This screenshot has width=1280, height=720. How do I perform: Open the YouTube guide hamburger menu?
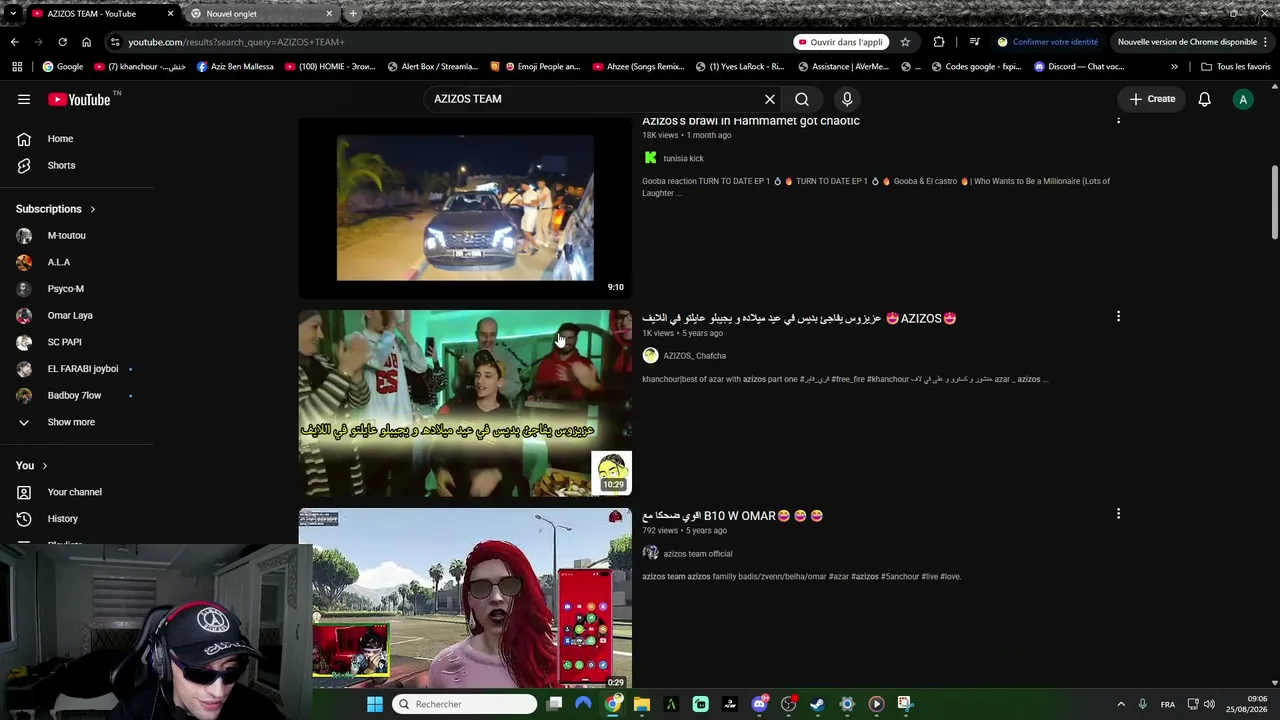pyautogui.click(x=24, y=99)
